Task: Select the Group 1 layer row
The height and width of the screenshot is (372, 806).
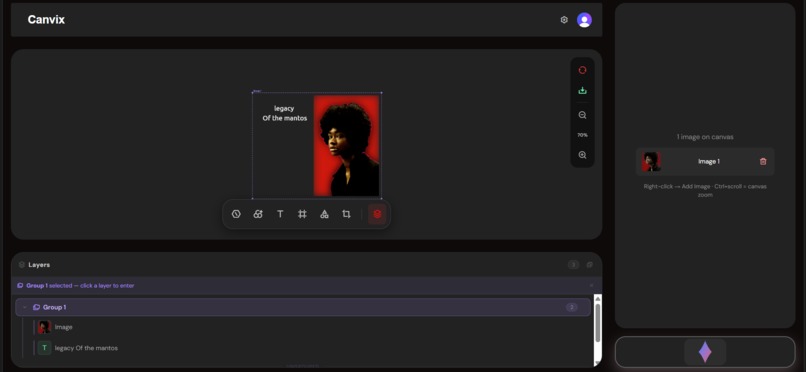Action: [x=303, y=307]
